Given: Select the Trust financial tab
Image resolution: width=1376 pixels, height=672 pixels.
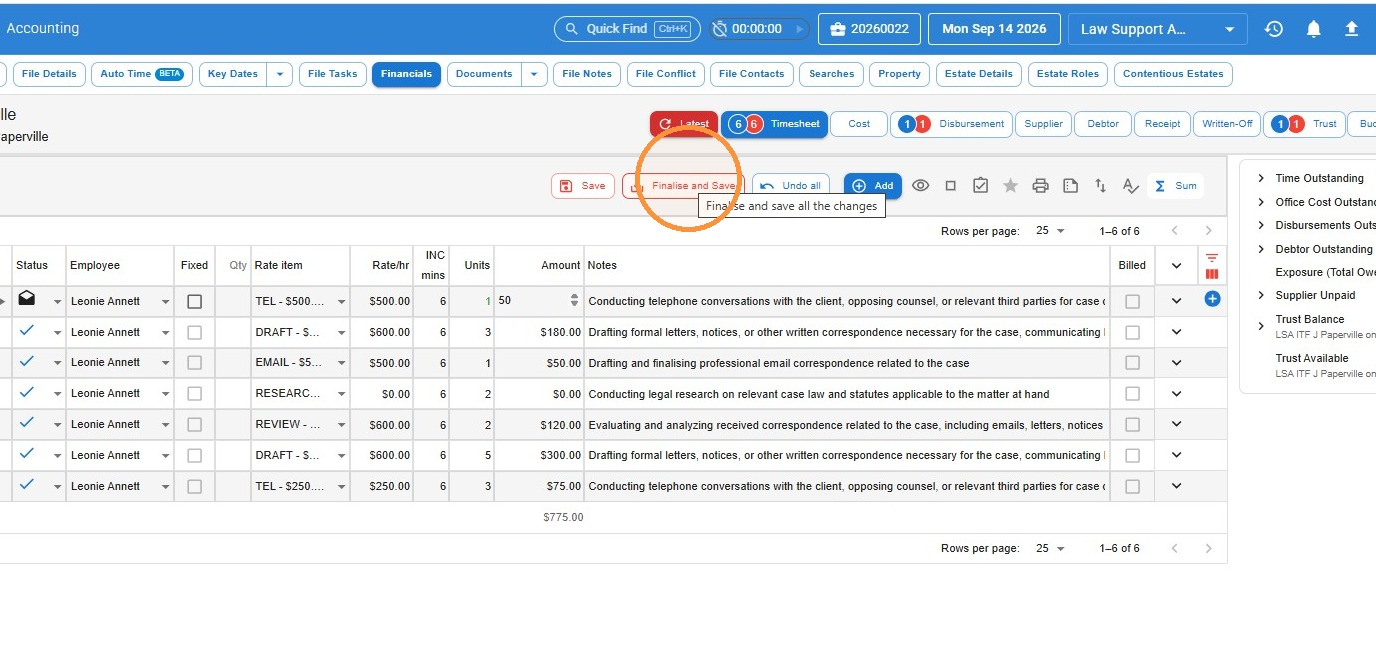Looking at the screenshot, I should point(1303,124).
